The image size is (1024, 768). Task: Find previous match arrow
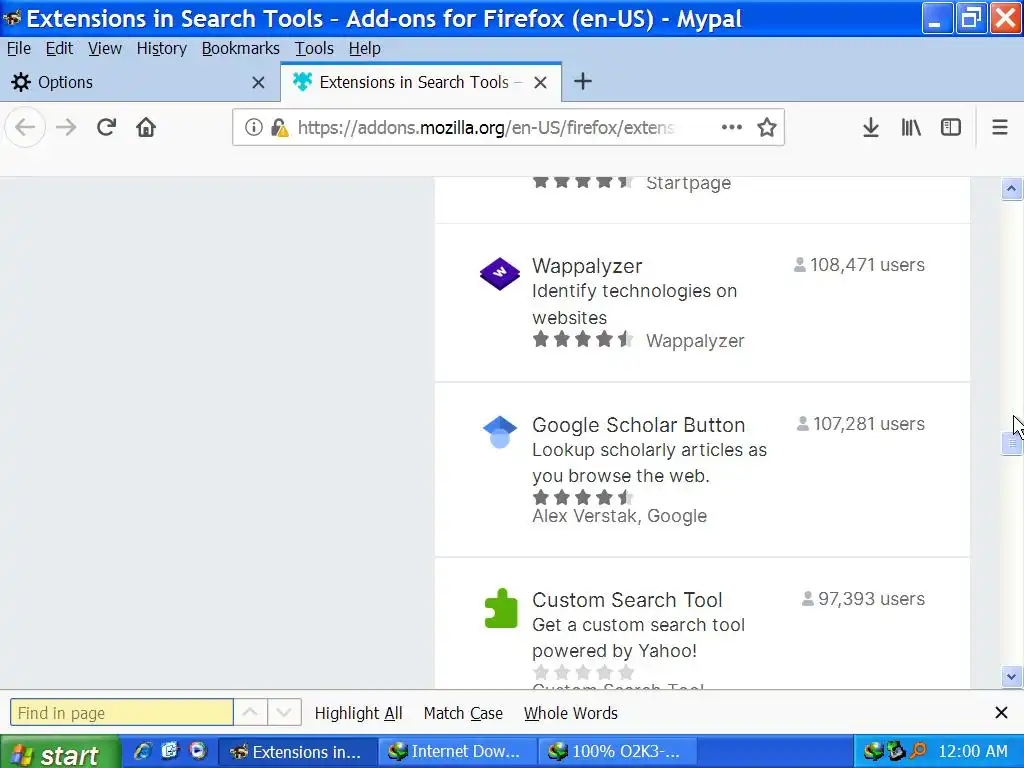[250, 712]
